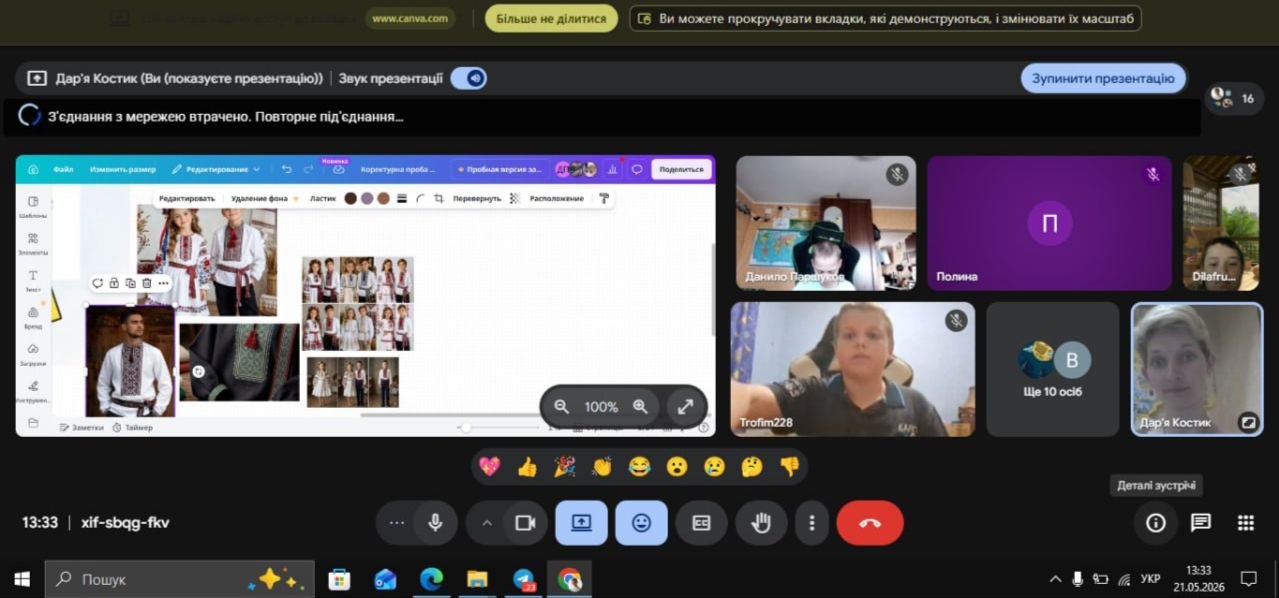The width and height of the screenshot is (1279, 598).
Task: Click Зупинити презентацію button
Action: [1103, 78]
